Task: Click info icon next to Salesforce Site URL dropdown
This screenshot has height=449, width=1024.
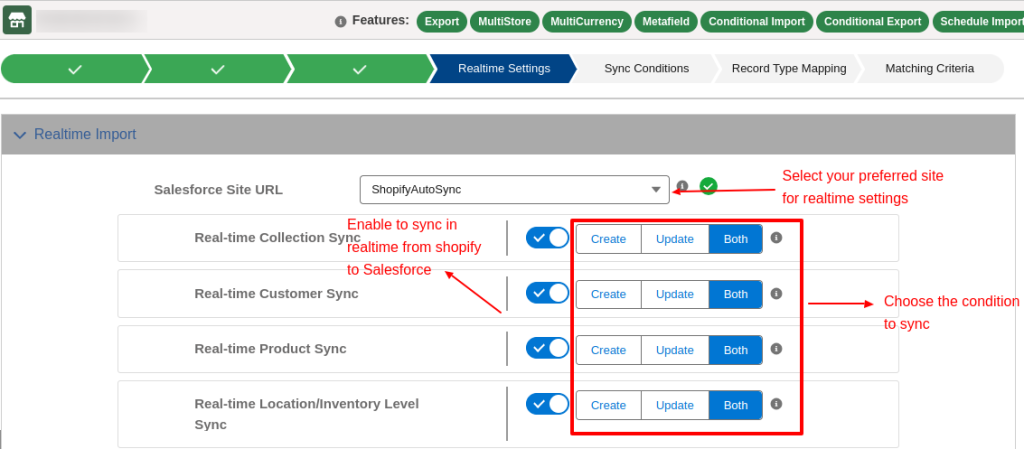Action: point(682,186)
